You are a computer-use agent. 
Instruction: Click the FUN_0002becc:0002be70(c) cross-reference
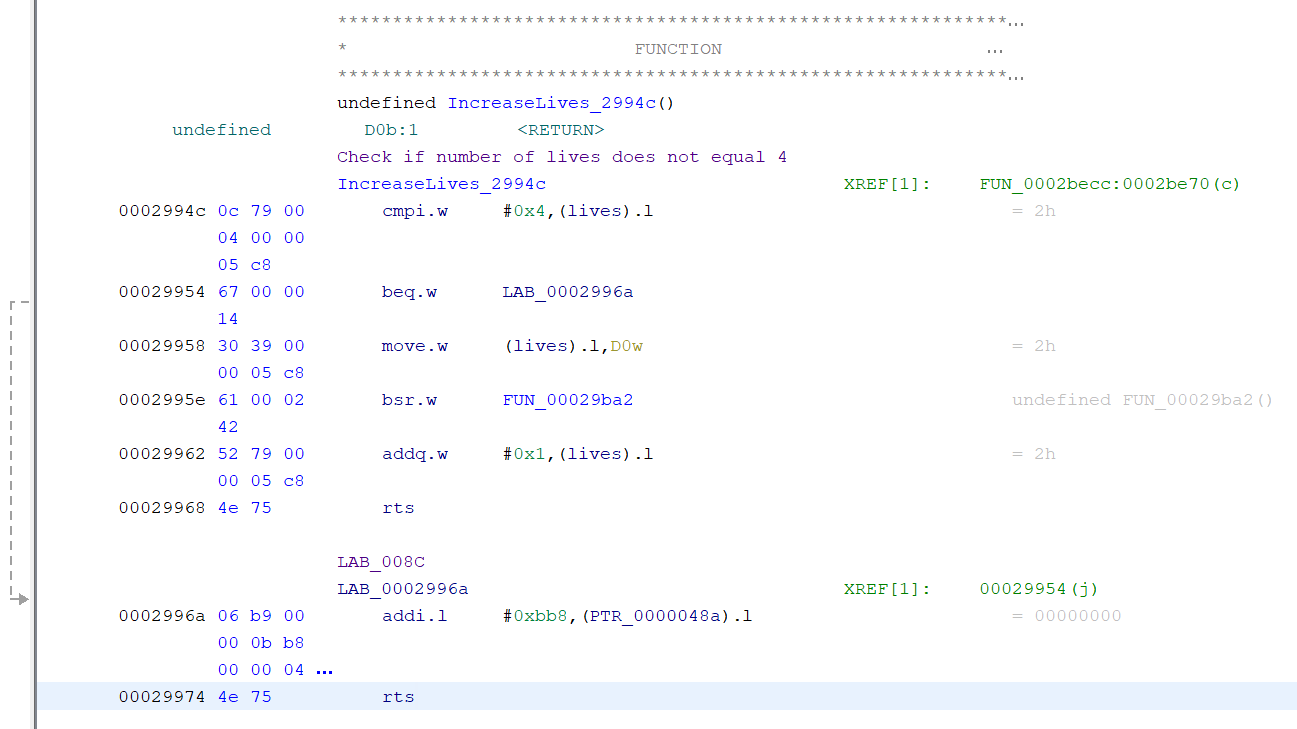pyautogui.click(x=1110, y=184)
